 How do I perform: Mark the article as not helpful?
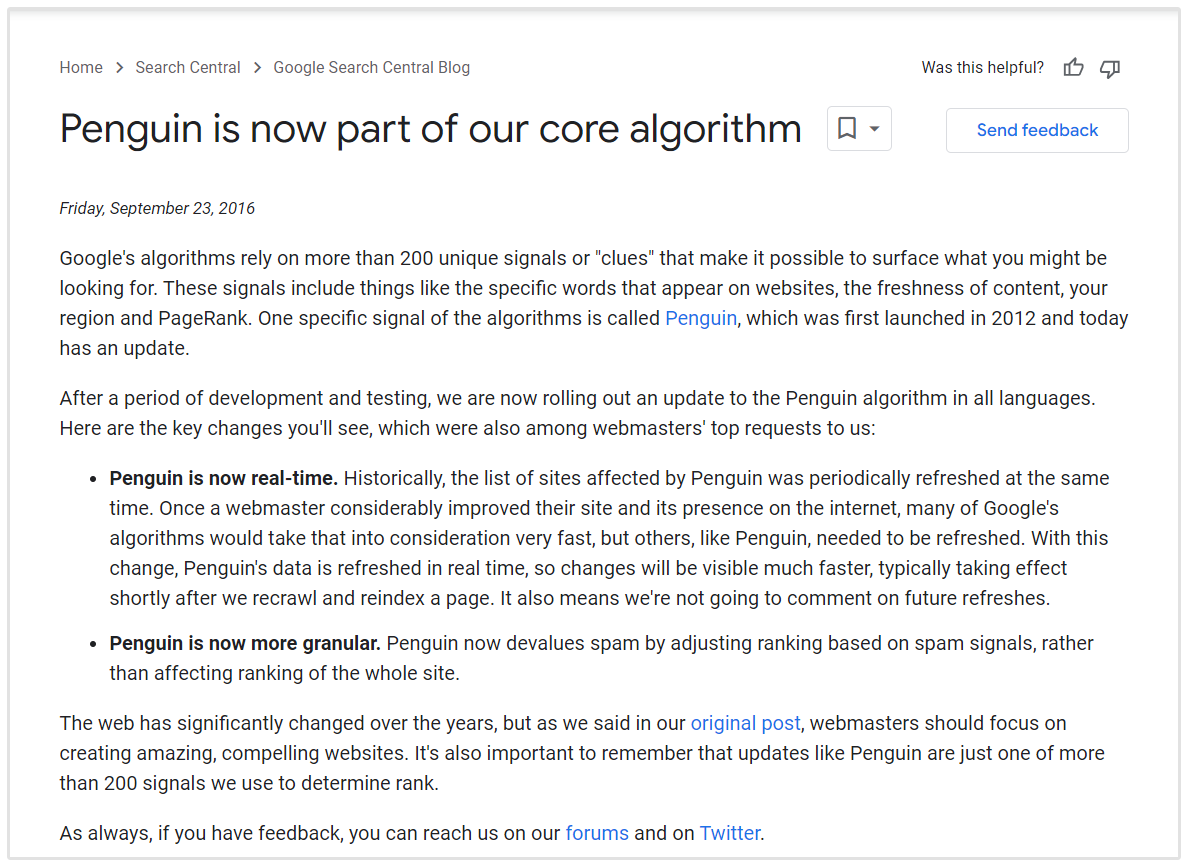coord(1109,68)
